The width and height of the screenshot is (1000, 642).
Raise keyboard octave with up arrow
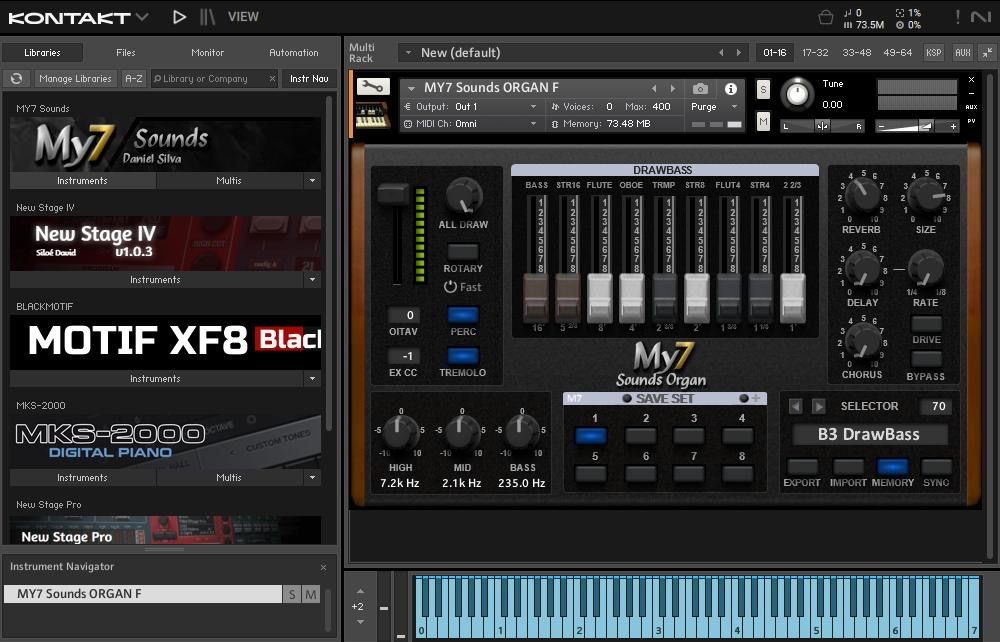[360, 591]
